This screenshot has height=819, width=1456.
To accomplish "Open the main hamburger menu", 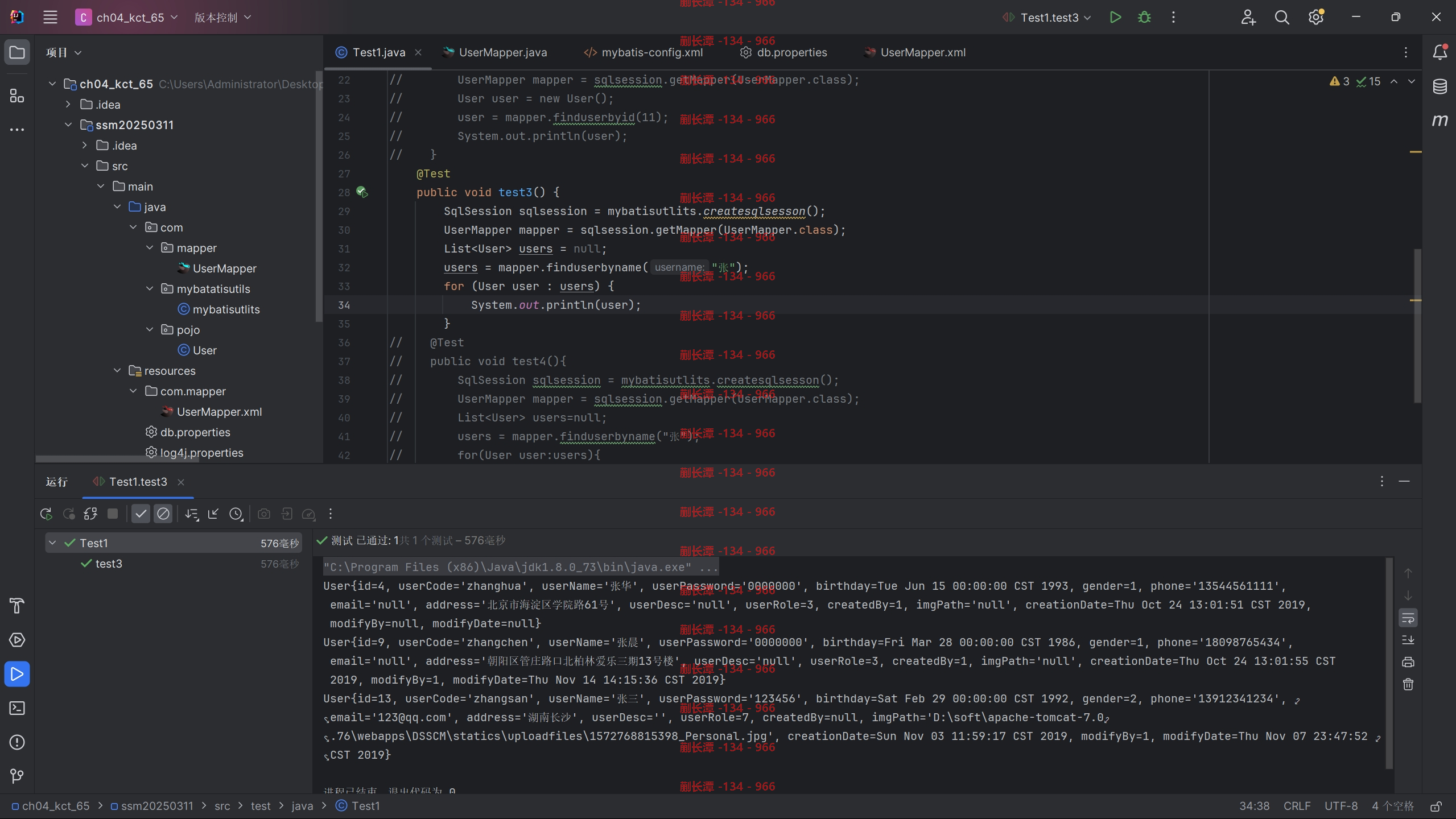I will tap(50, 17).
